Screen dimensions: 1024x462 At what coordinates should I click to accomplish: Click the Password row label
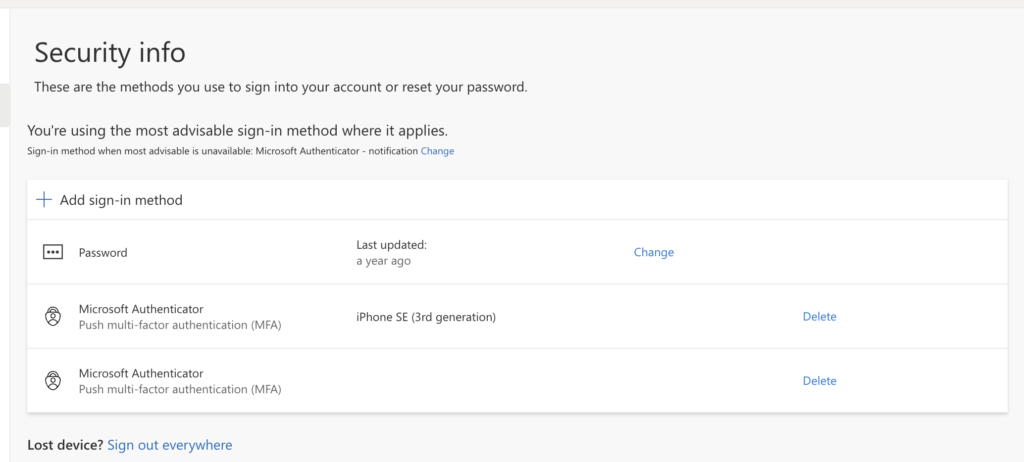(x=103, y=253)
